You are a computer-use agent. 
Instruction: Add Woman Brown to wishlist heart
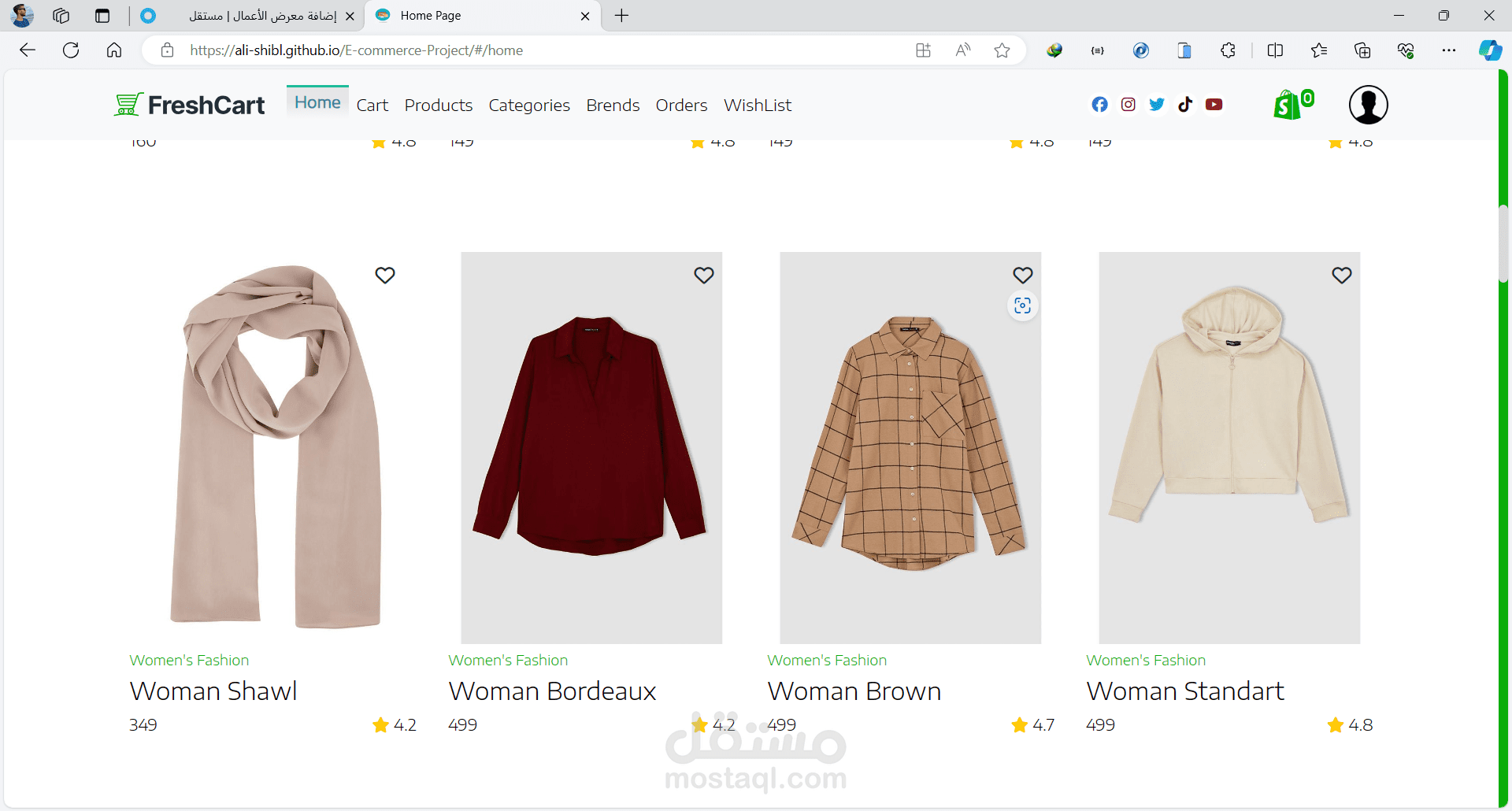click(1023, 276)
